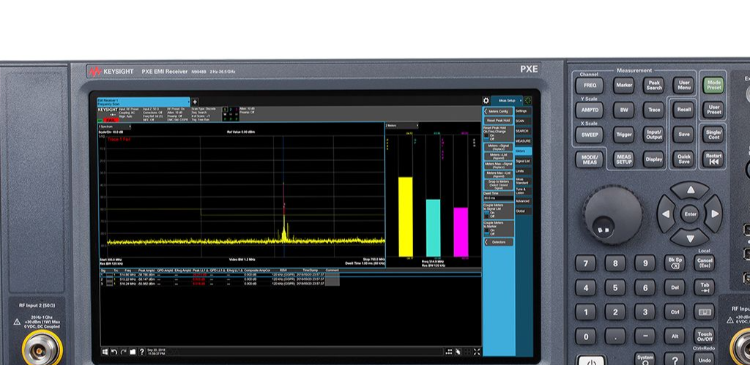Viewport: 750px width, 365px height.
Task: Click the Reset Peak Hold softkey
Action: [498, 121]
